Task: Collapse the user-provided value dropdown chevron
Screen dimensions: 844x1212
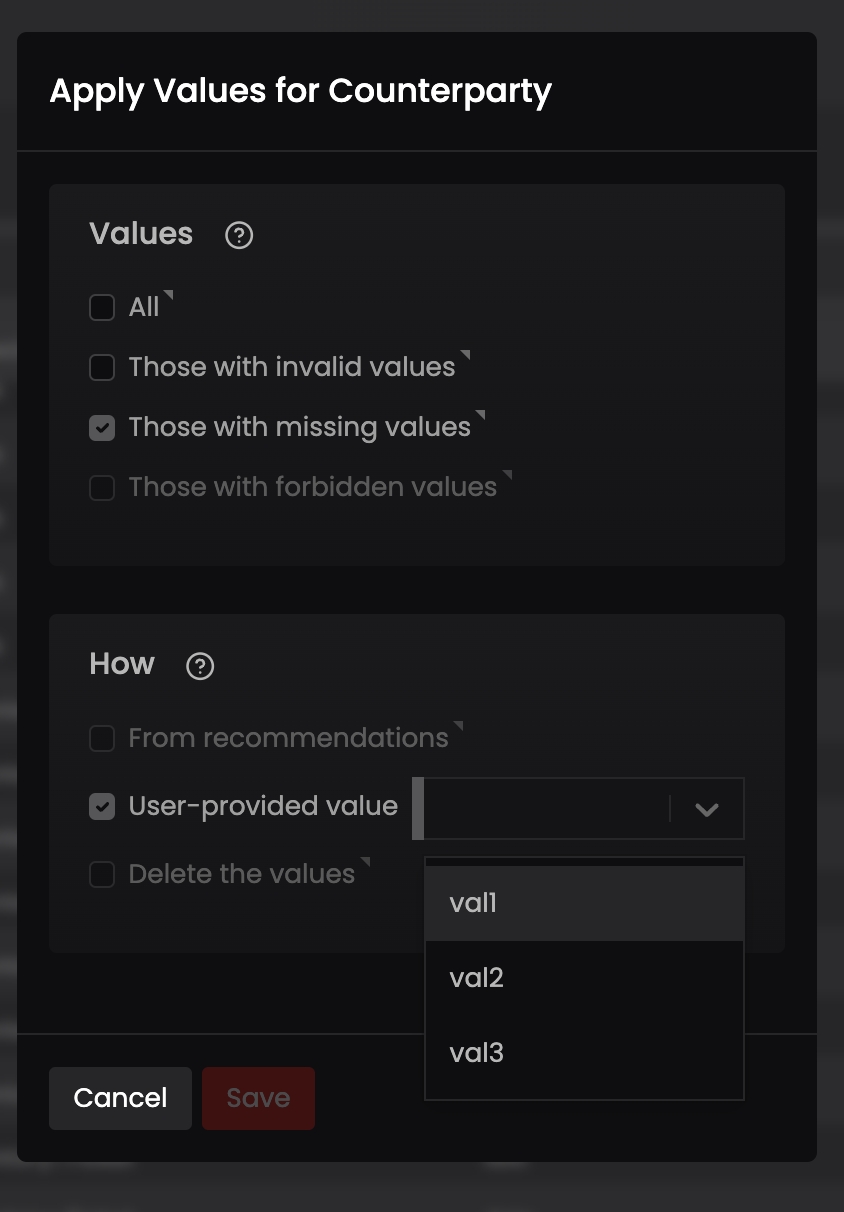Action: (707, 809)
